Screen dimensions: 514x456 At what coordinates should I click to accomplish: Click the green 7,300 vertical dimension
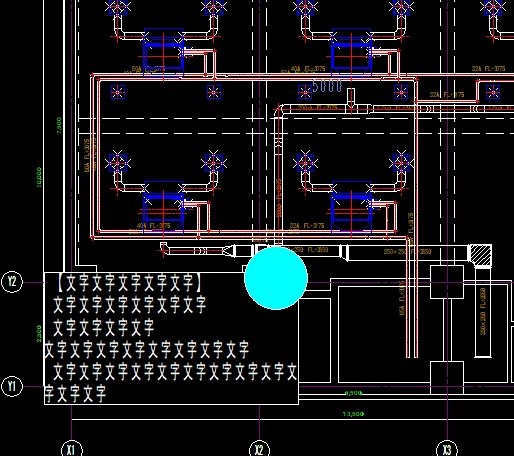(59, 125)
